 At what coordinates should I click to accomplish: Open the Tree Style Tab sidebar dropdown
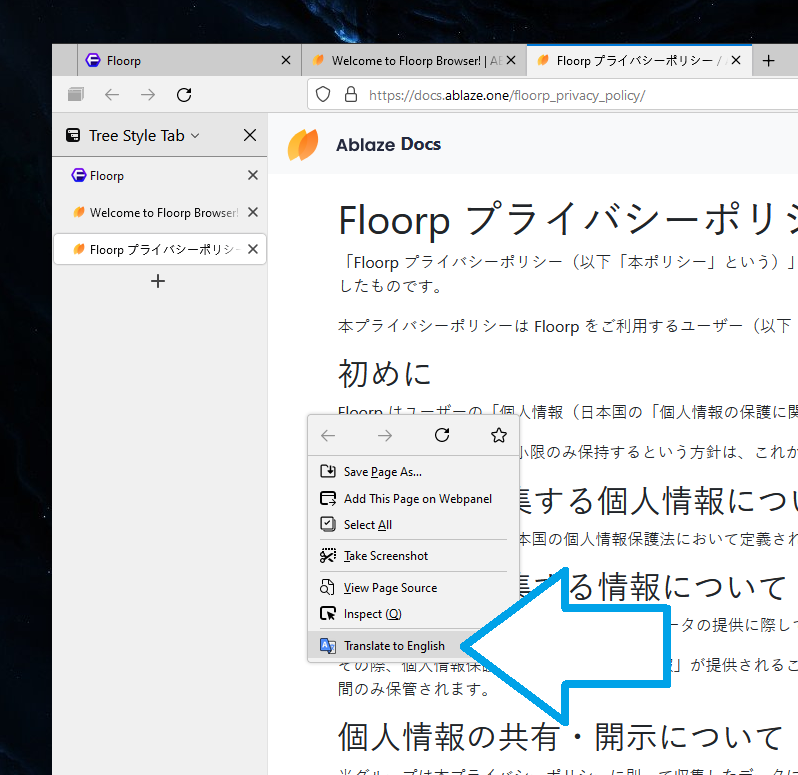pos(144,136)
